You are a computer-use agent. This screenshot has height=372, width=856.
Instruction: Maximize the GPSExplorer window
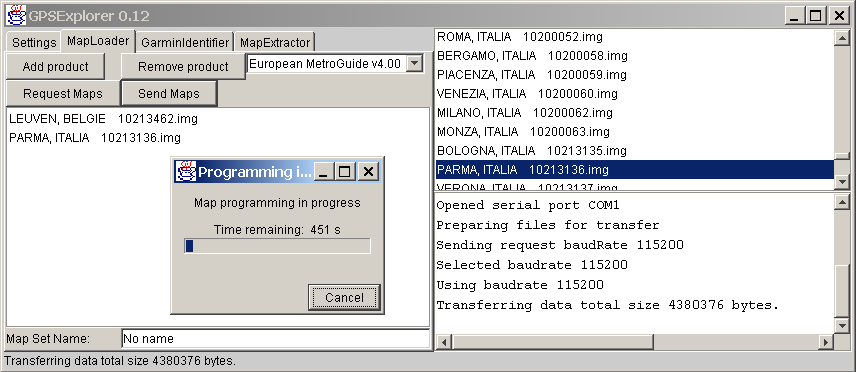pyautogui.click(x=816, y=15)
